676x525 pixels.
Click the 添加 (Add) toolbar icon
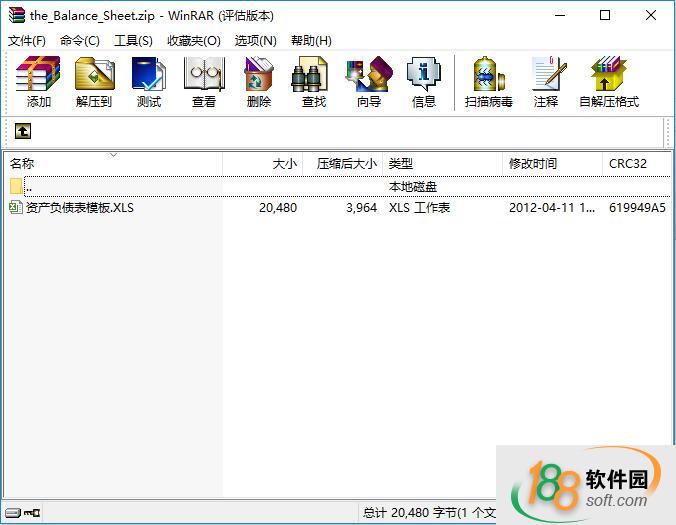tap(39, 82)
